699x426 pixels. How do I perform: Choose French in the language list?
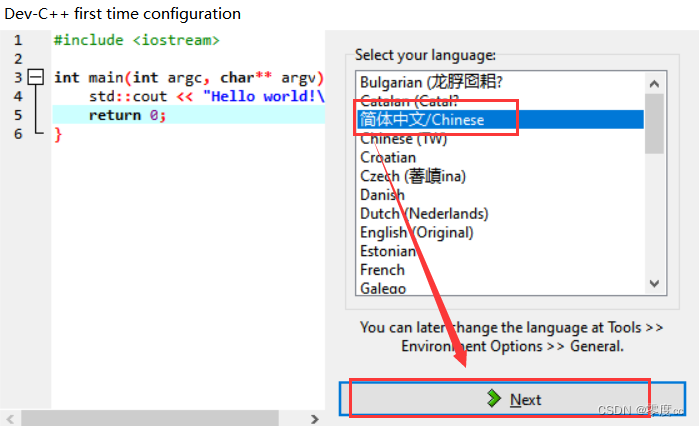point(500,270)
